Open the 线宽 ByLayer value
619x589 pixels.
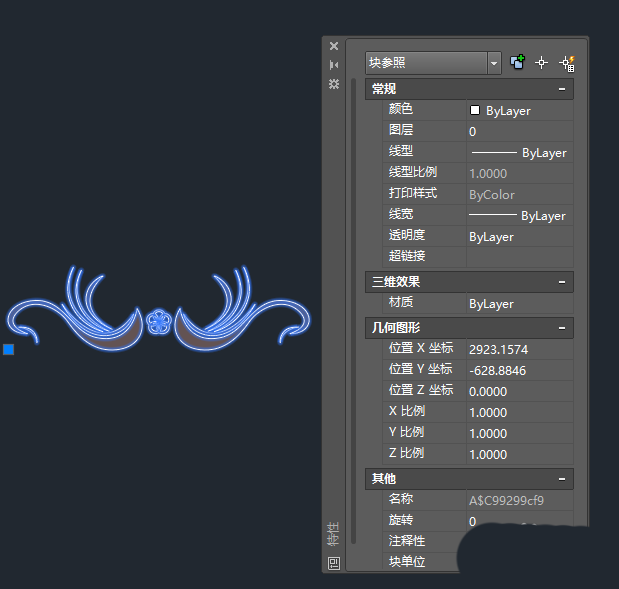tap(520, 216)
